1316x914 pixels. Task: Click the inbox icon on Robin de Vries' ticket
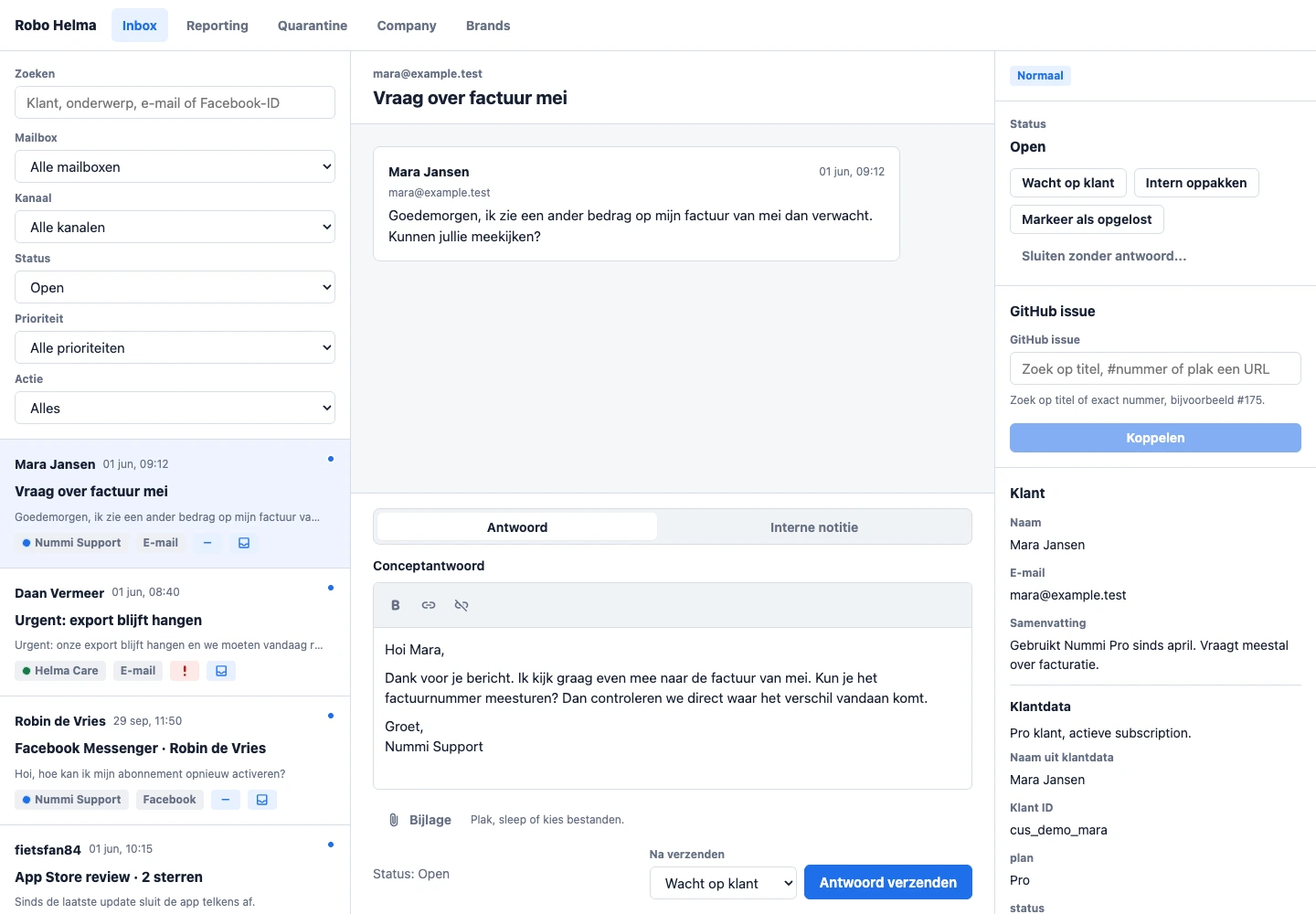coord(262,800)
